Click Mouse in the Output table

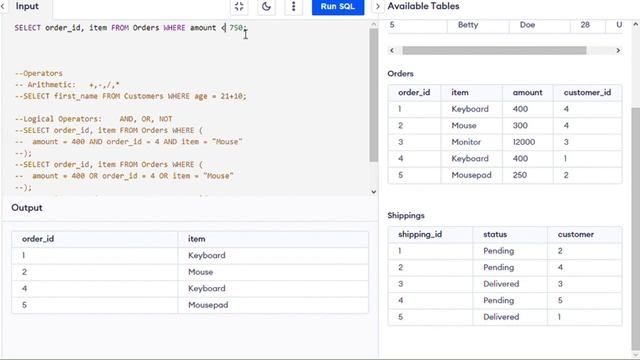(x=200, y=272)
